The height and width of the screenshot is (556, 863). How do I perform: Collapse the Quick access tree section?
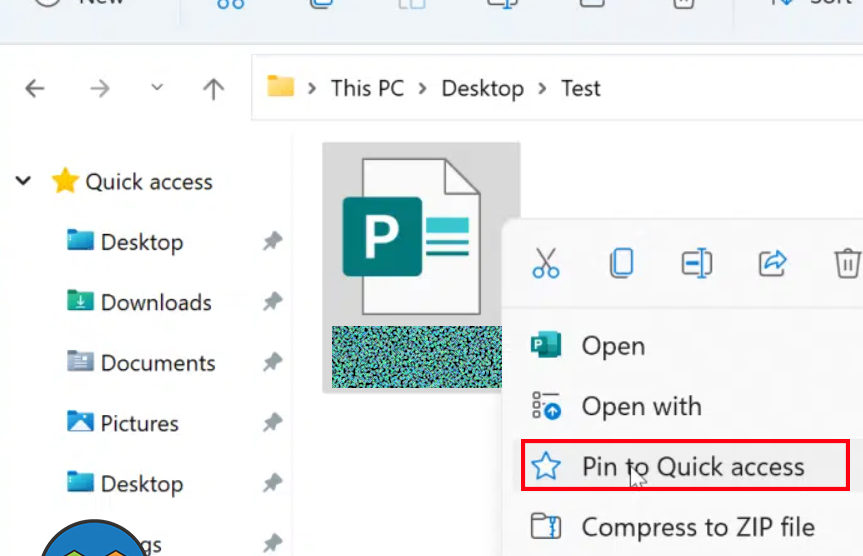click(23, 181)
